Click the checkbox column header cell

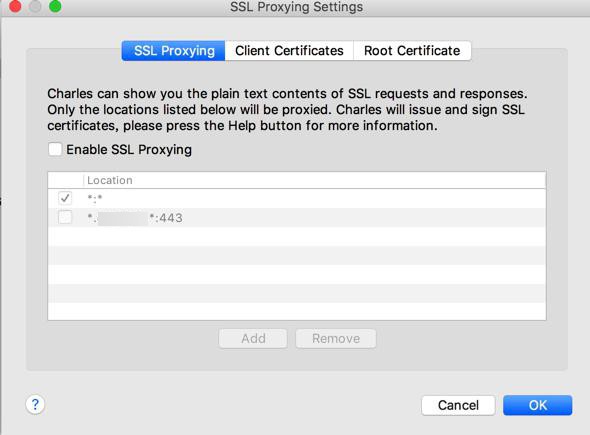click(x=65, y=180)
